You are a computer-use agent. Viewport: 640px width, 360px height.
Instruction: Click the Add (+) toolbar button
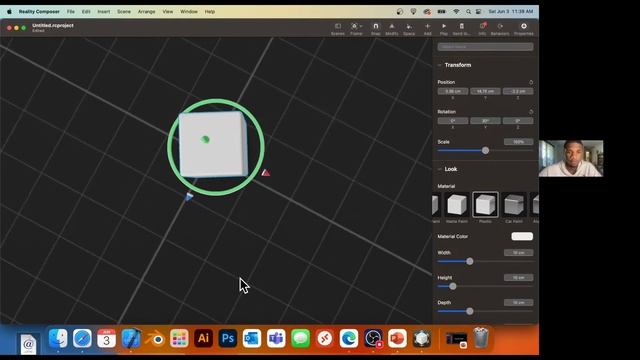[427, 29]
